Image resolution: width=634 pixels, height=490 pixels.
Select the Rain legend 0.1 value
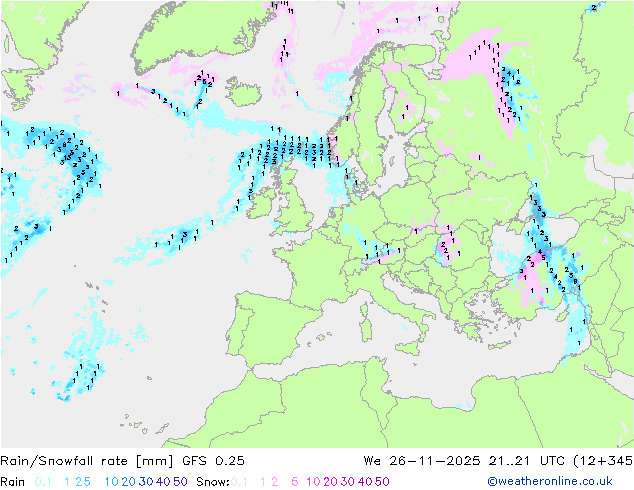(x=43, y=482)
